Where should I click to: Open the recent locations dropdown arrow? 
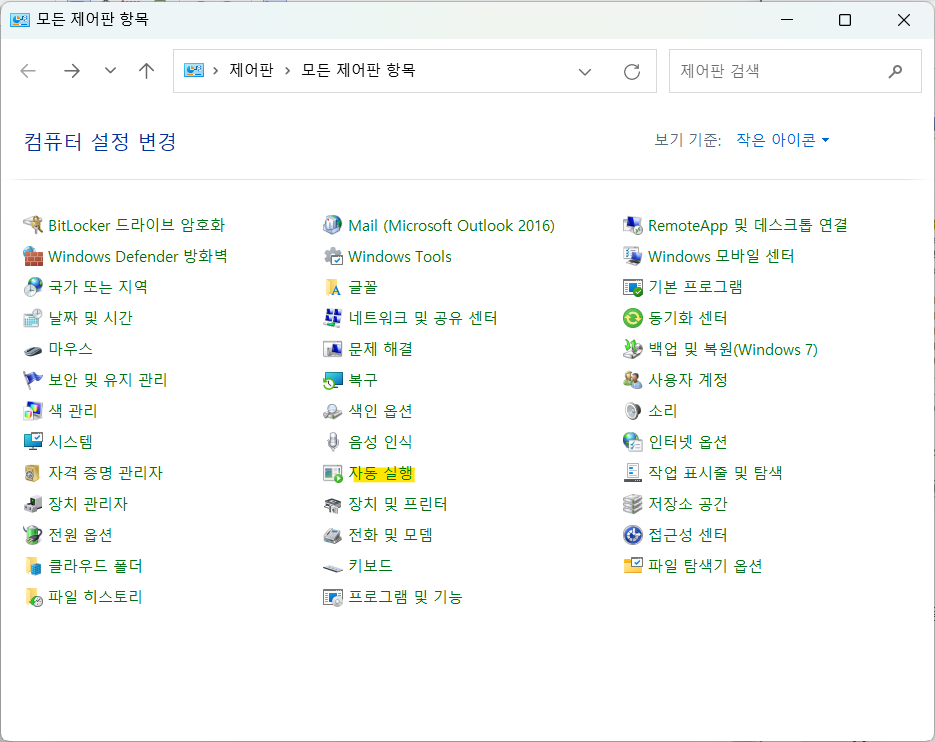click(x=110, y=70)
